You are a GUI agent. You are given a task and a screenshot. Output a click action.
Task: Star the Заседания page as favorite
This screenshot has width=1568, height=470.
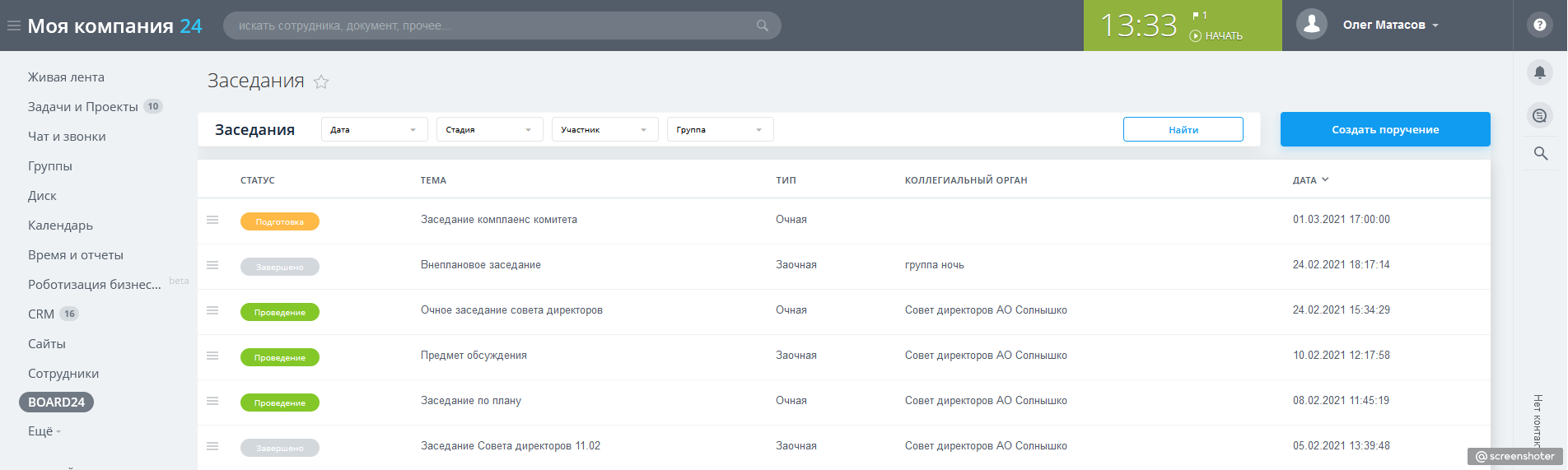click(321, 81)
